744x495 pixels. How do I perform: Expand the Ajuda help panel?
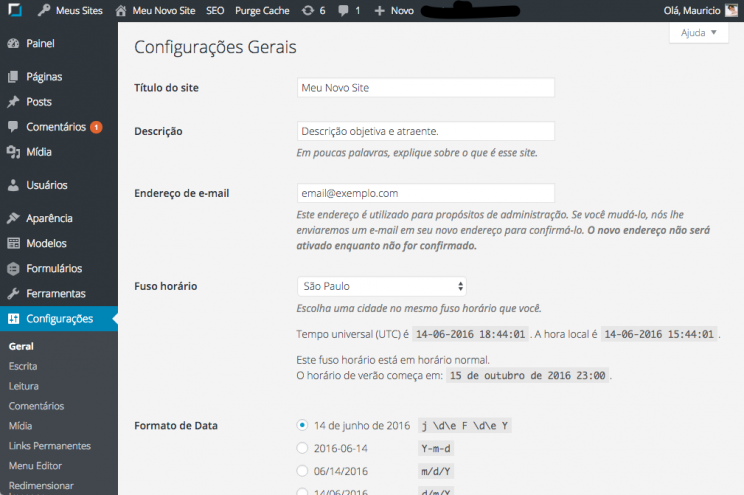698,33
